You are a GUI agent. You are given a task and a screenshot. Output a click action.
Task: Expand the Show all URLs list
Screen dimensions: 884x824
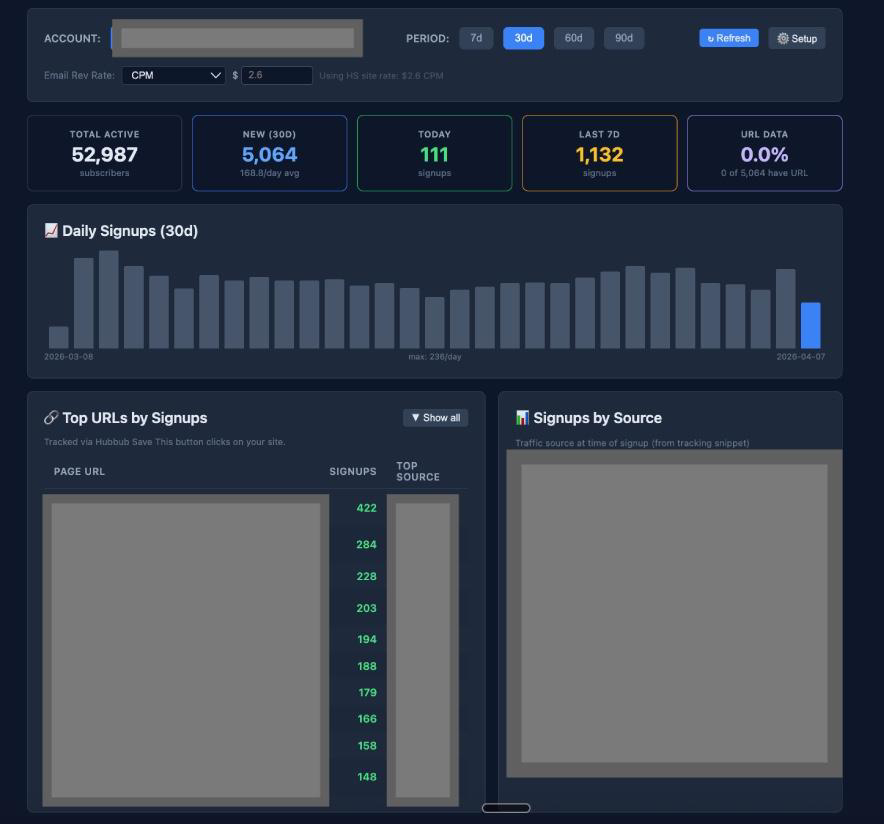435,418
